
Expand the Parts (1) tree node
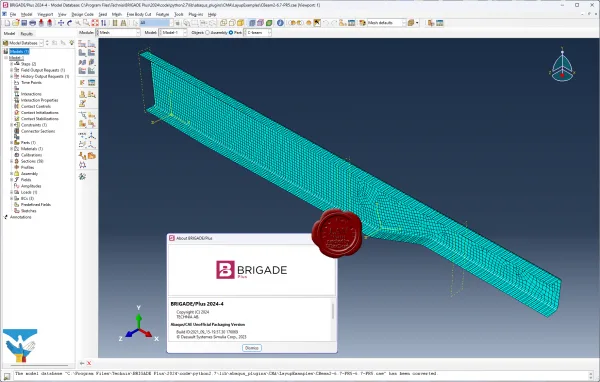click(11, 142)
